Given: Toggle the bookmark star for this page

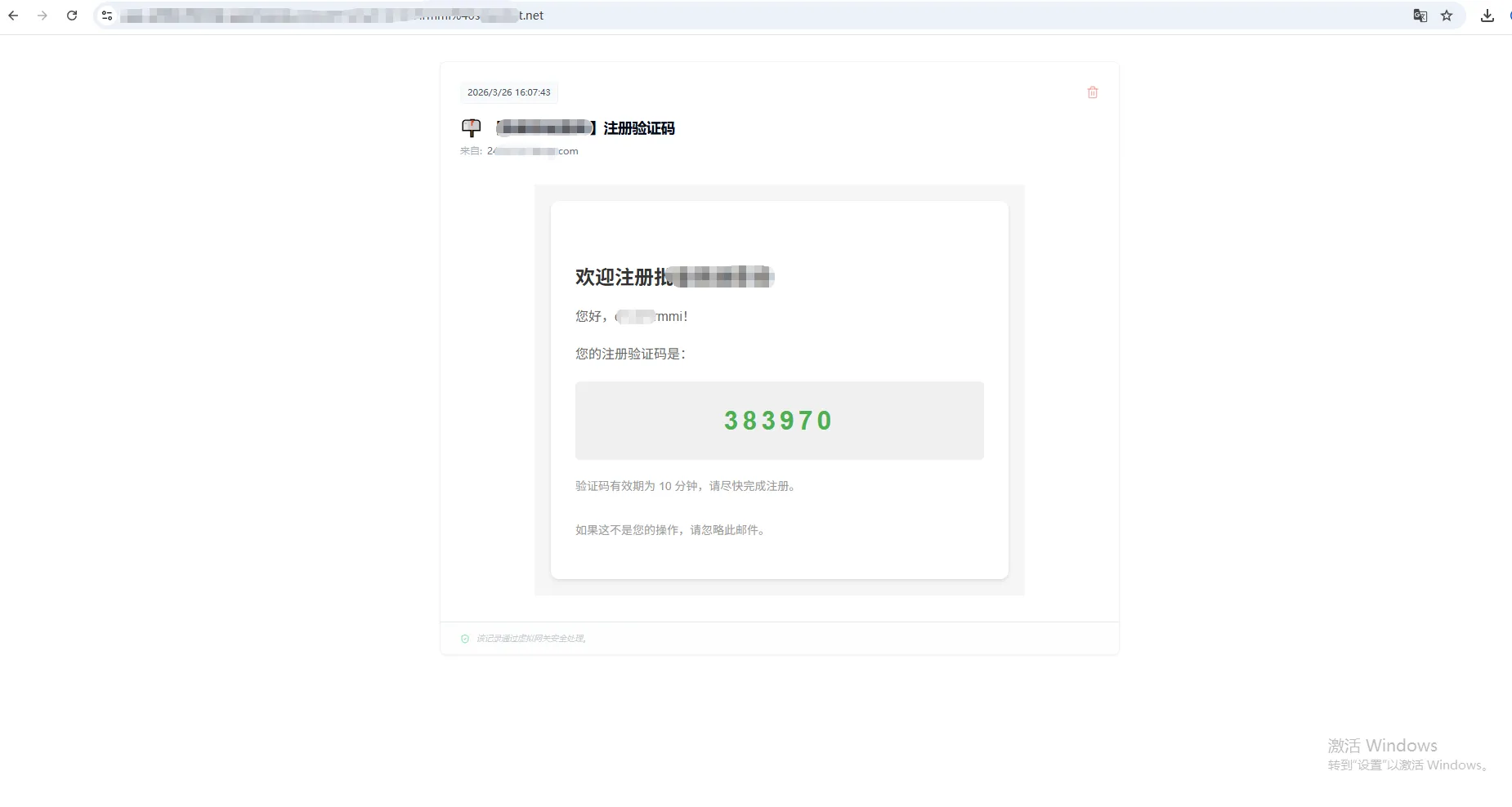Looking at the screenshot, I should (1447, 15).
